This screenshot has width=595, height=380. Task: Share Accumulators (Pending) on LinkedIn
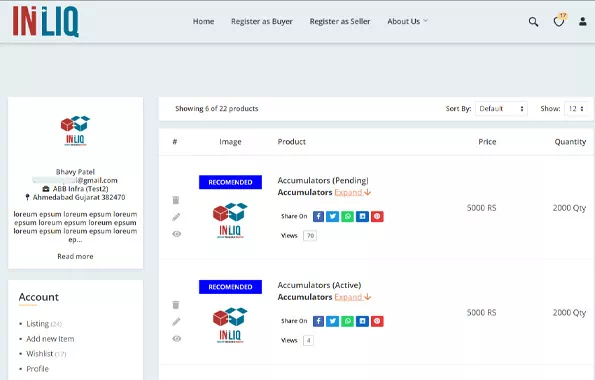click(362, 216)
